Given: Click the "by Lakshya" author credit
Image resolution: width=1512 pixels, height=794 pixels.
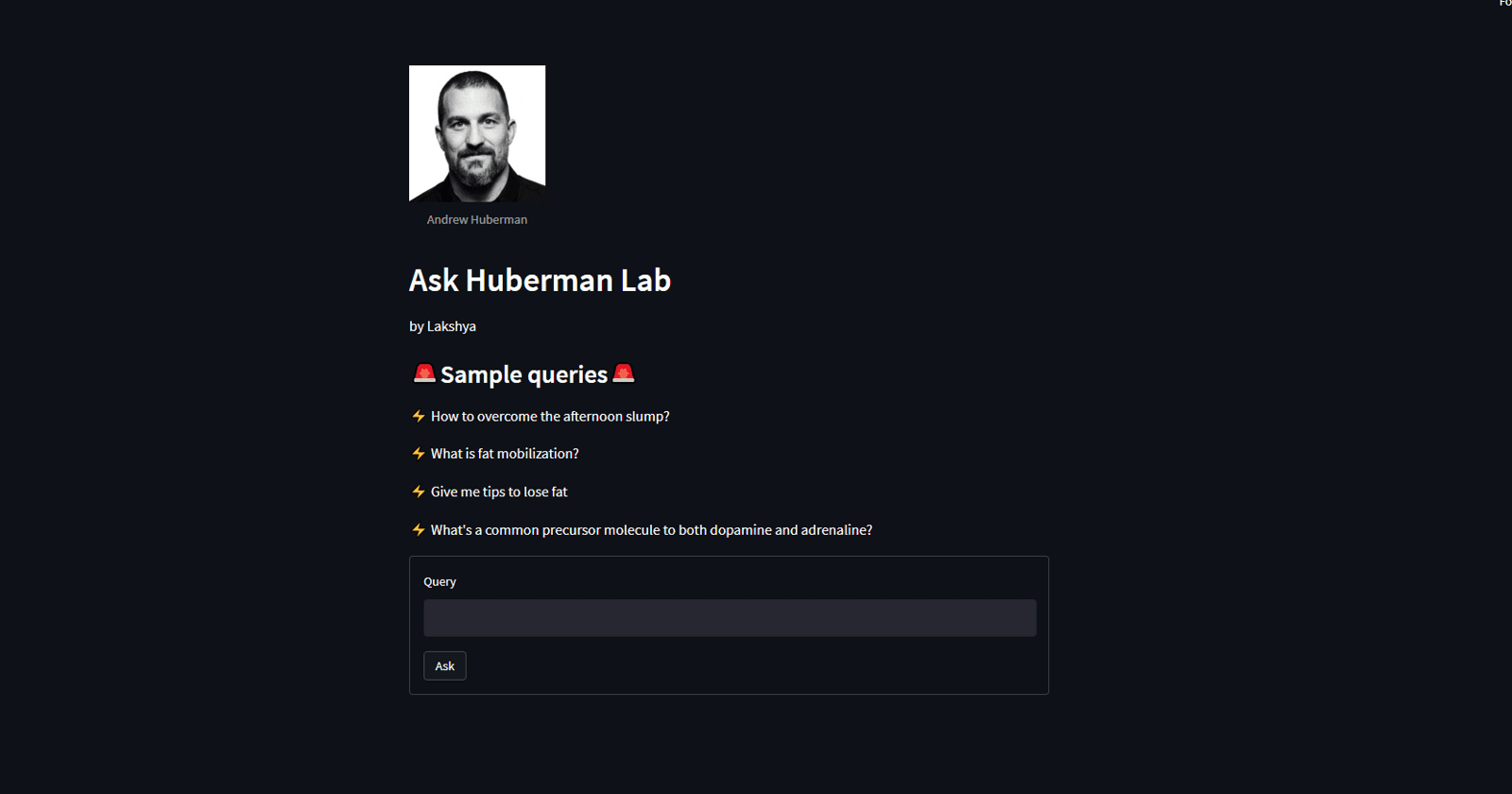Looking at the screenshot, I should click(441, 326).
